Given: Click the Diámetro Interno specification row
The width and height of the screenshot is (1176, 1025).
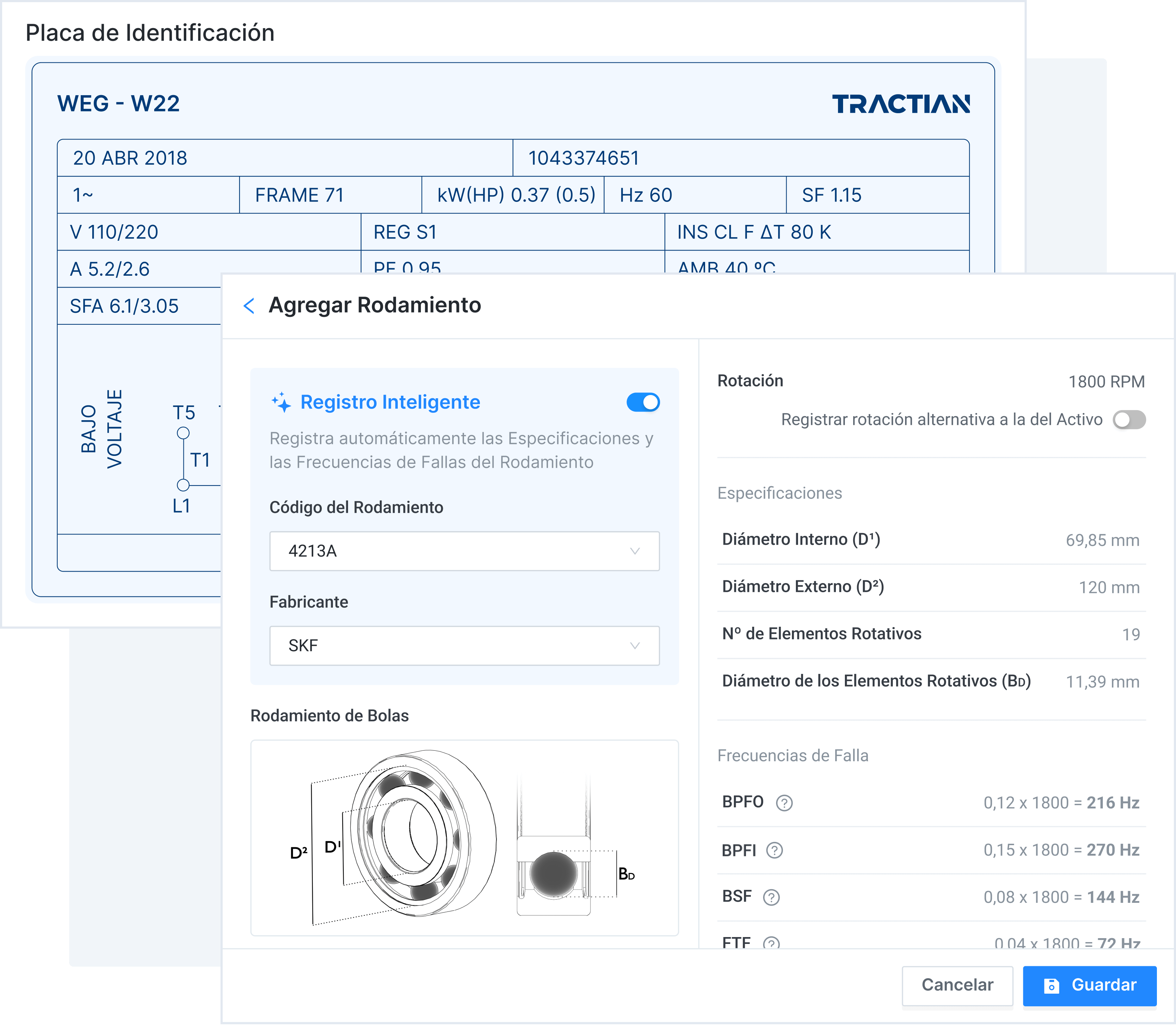Looking at the screenshot, I should tap(930, 540).
